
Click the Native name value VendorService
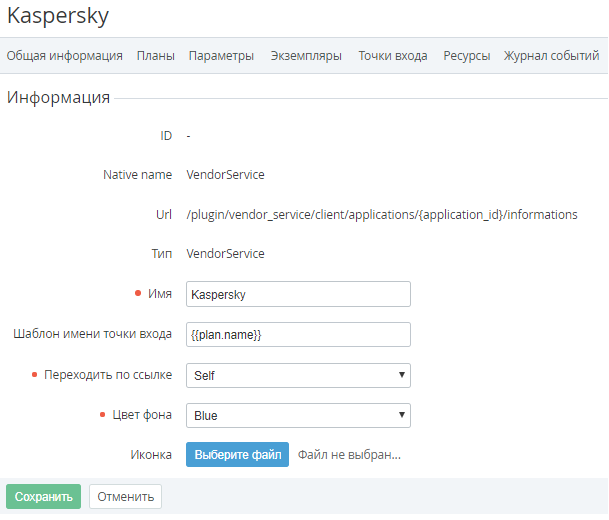click(226, 175)
